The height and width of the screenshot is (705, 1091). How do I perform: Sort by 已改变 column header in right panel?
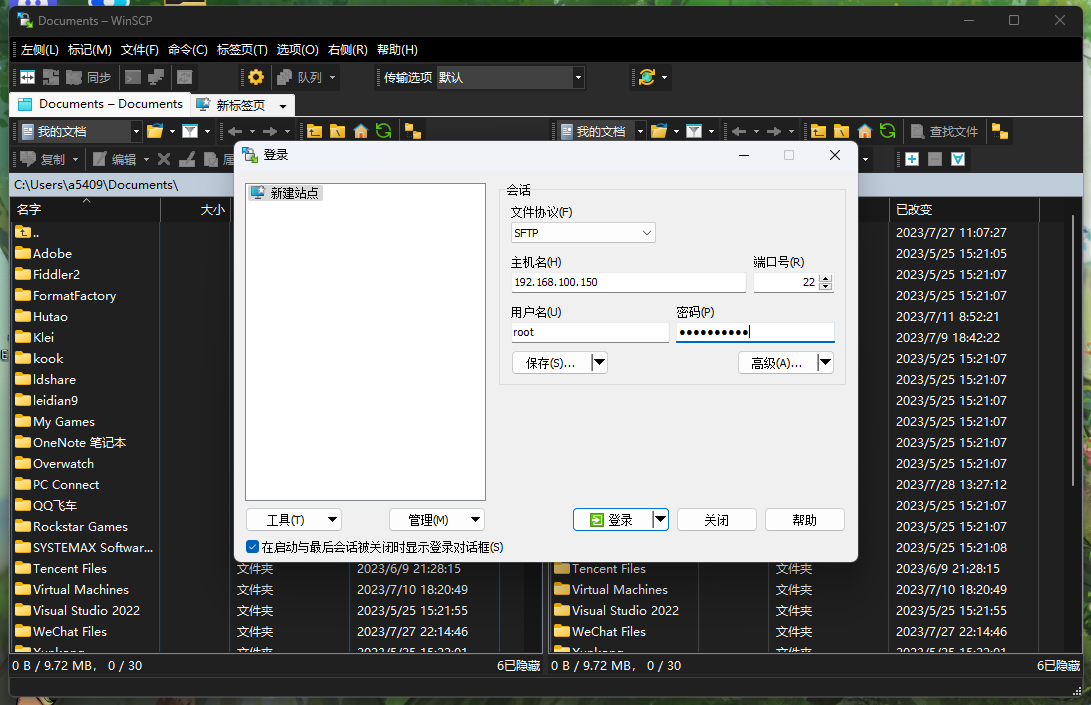[963, 209]
